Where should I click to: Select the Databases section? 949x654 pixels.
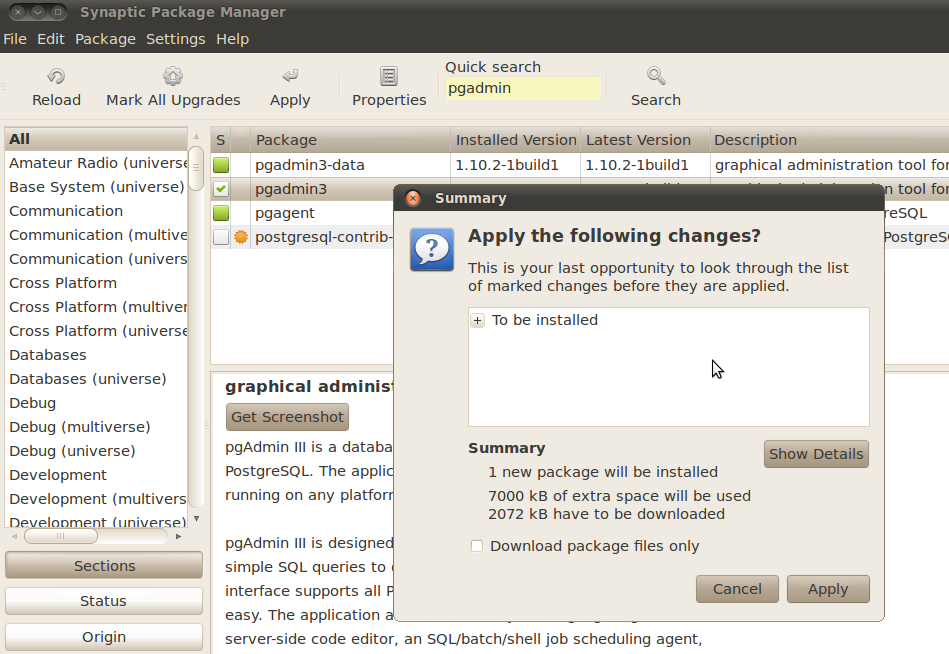(96, 355)
